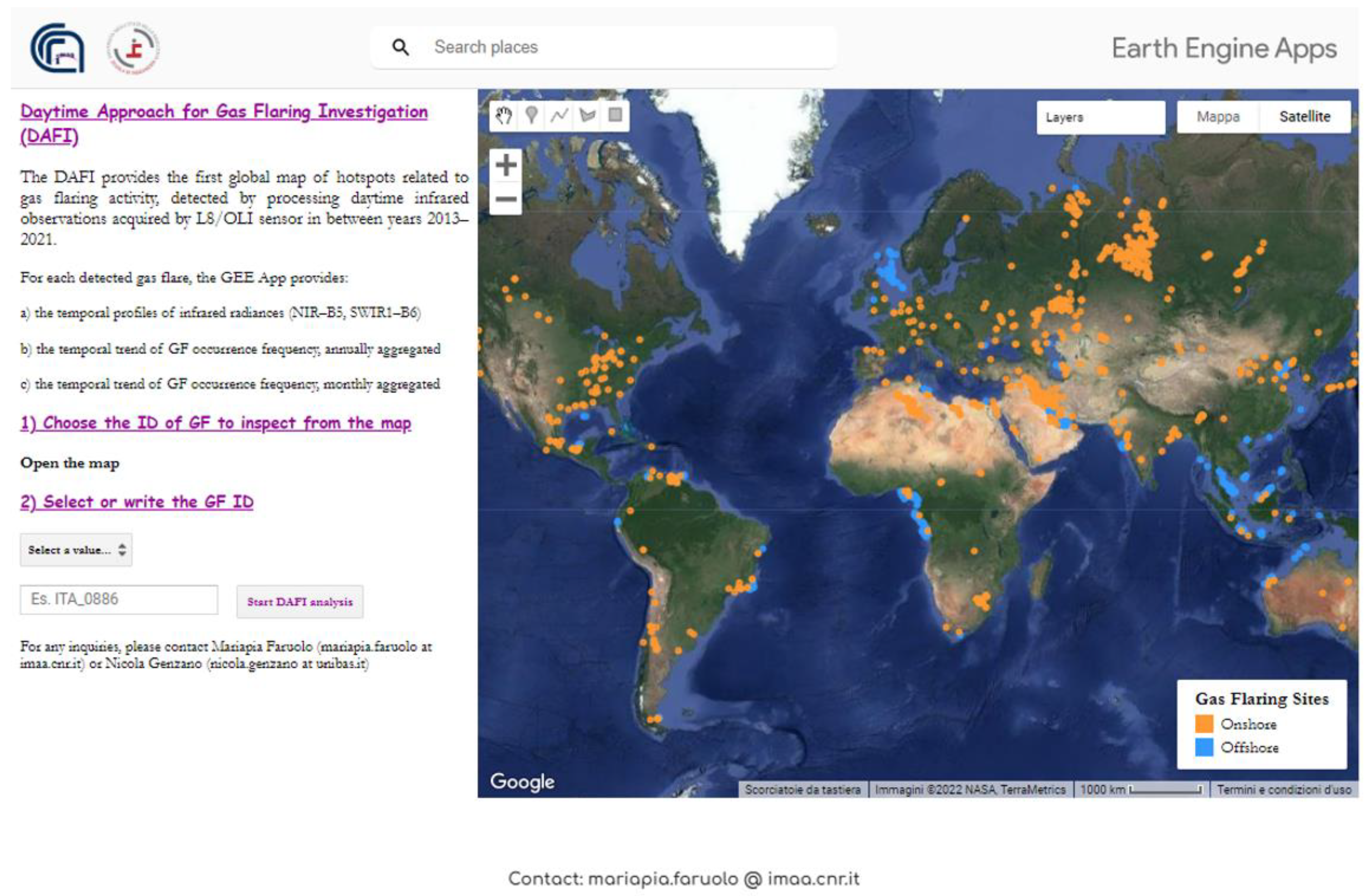Click 'Immagini ©2022 NASA, TerraMetrics' attribution
The image size is (1371, 896).
click(x=970, y=789)
